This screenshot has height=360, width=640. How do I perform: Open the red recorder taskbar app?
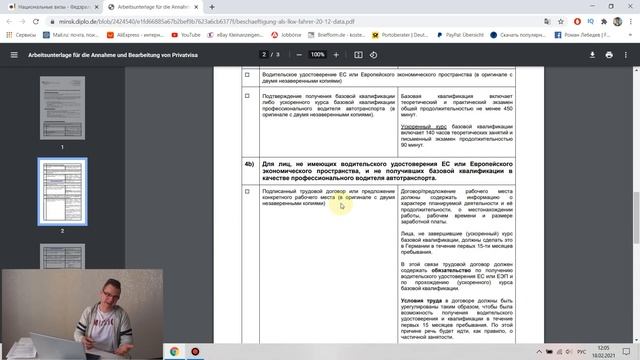[x=195, y=351]
